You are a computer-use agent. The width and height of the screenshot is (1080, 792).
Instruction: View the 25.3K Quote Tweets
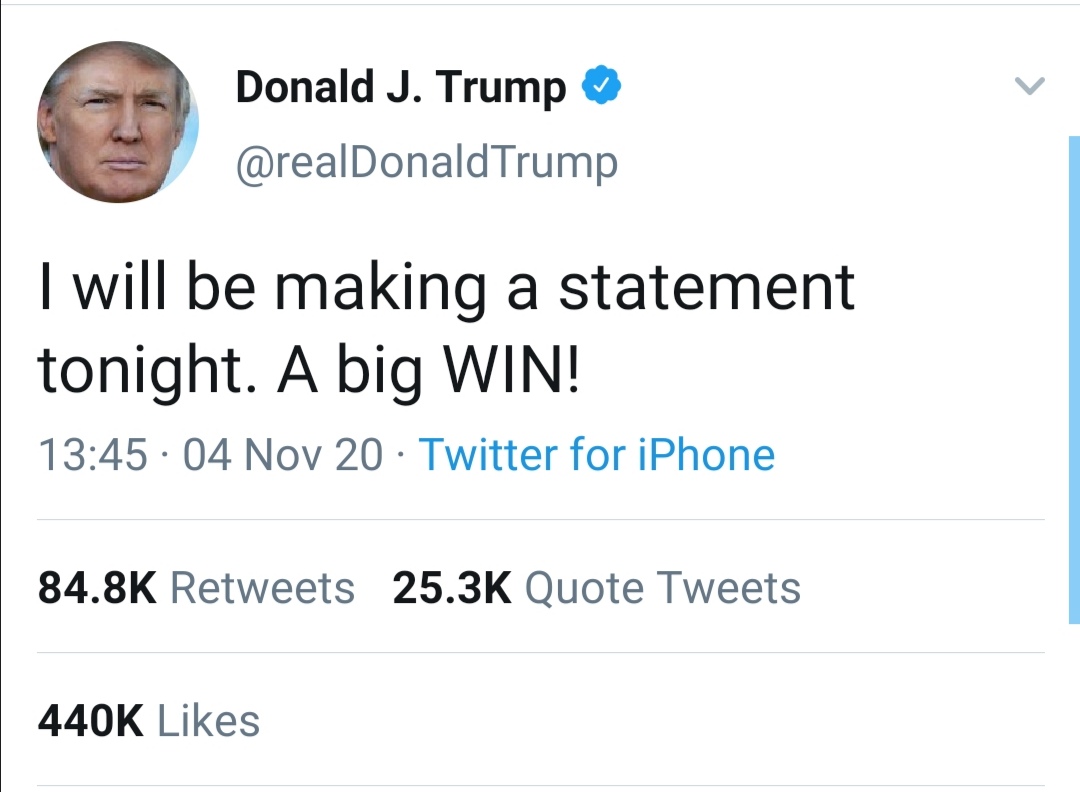point(452,587)
